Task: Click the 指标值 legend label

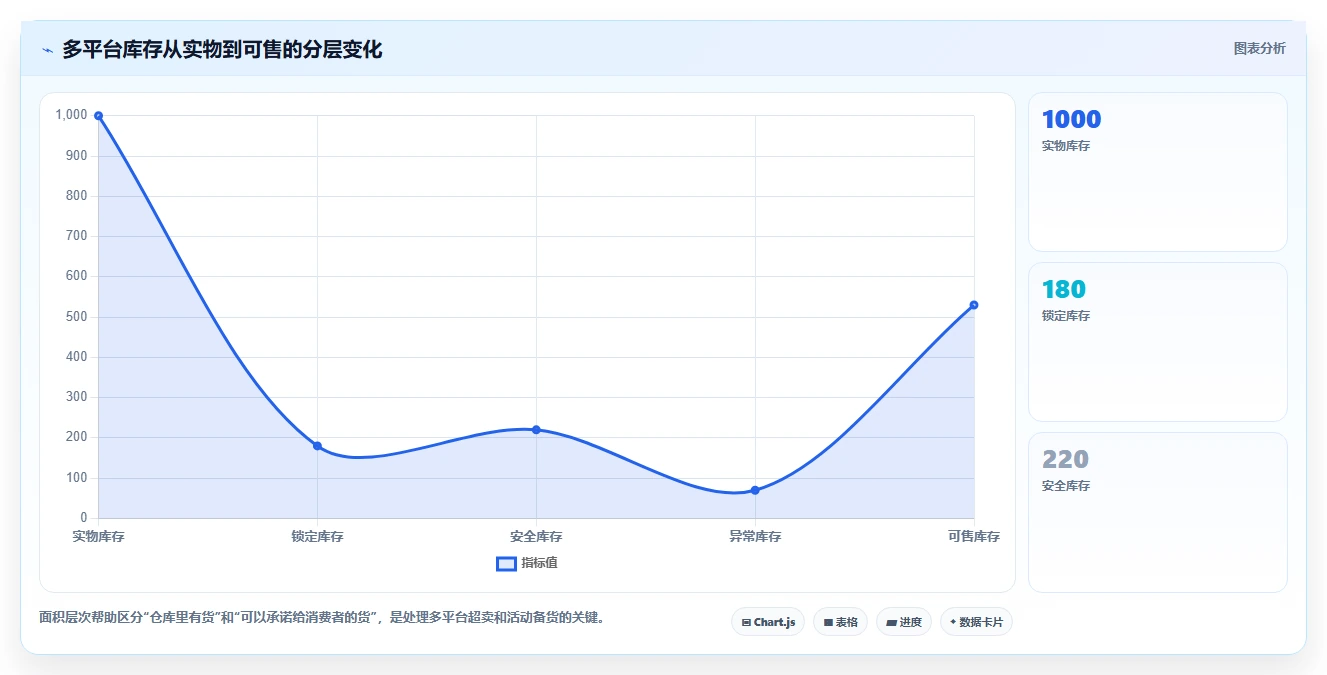Action: pyautogui.click(x=539, y=564)
